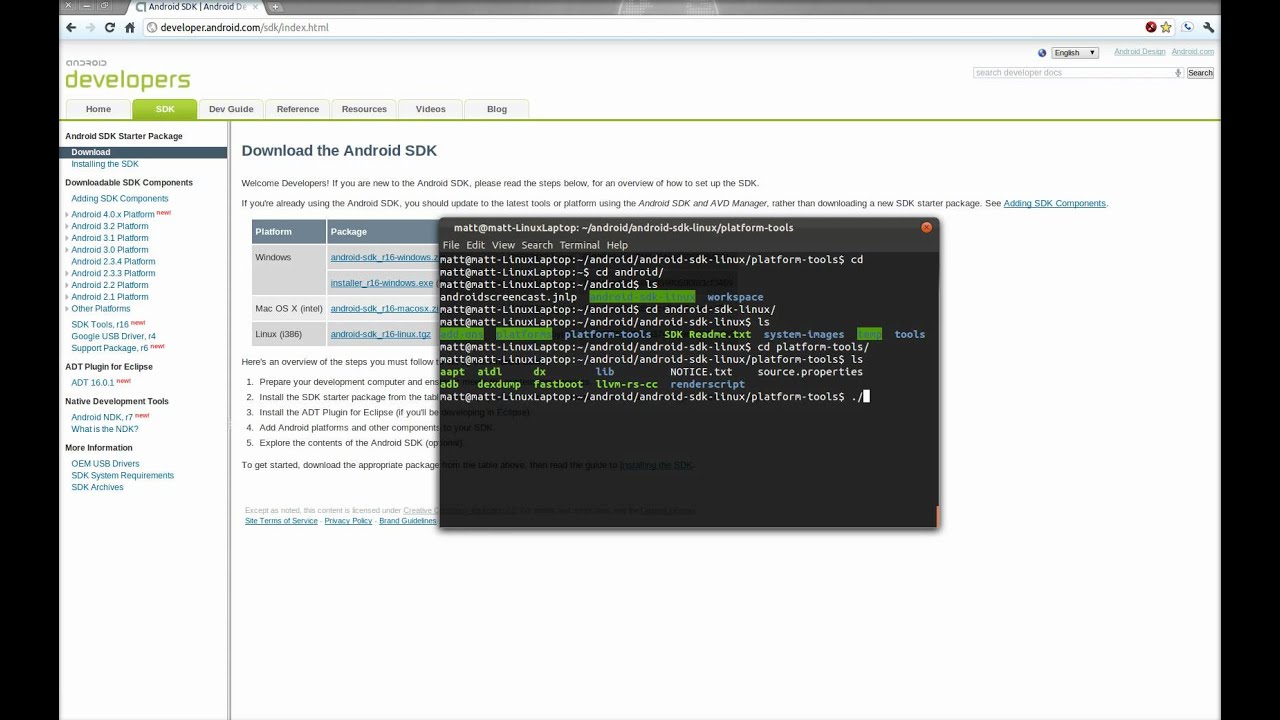The height and width of the screenshot is (720, 1280).
Task: Expand the Android 2.2 Platform arrow
Action: pos(67,285)
